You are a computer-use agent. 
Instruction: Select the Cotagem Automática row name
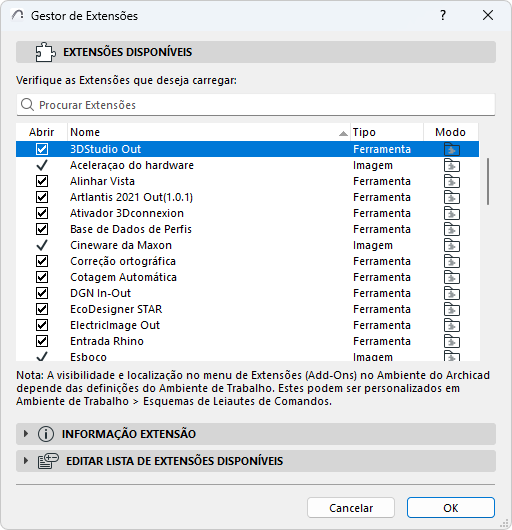click(x=123, y=277)
